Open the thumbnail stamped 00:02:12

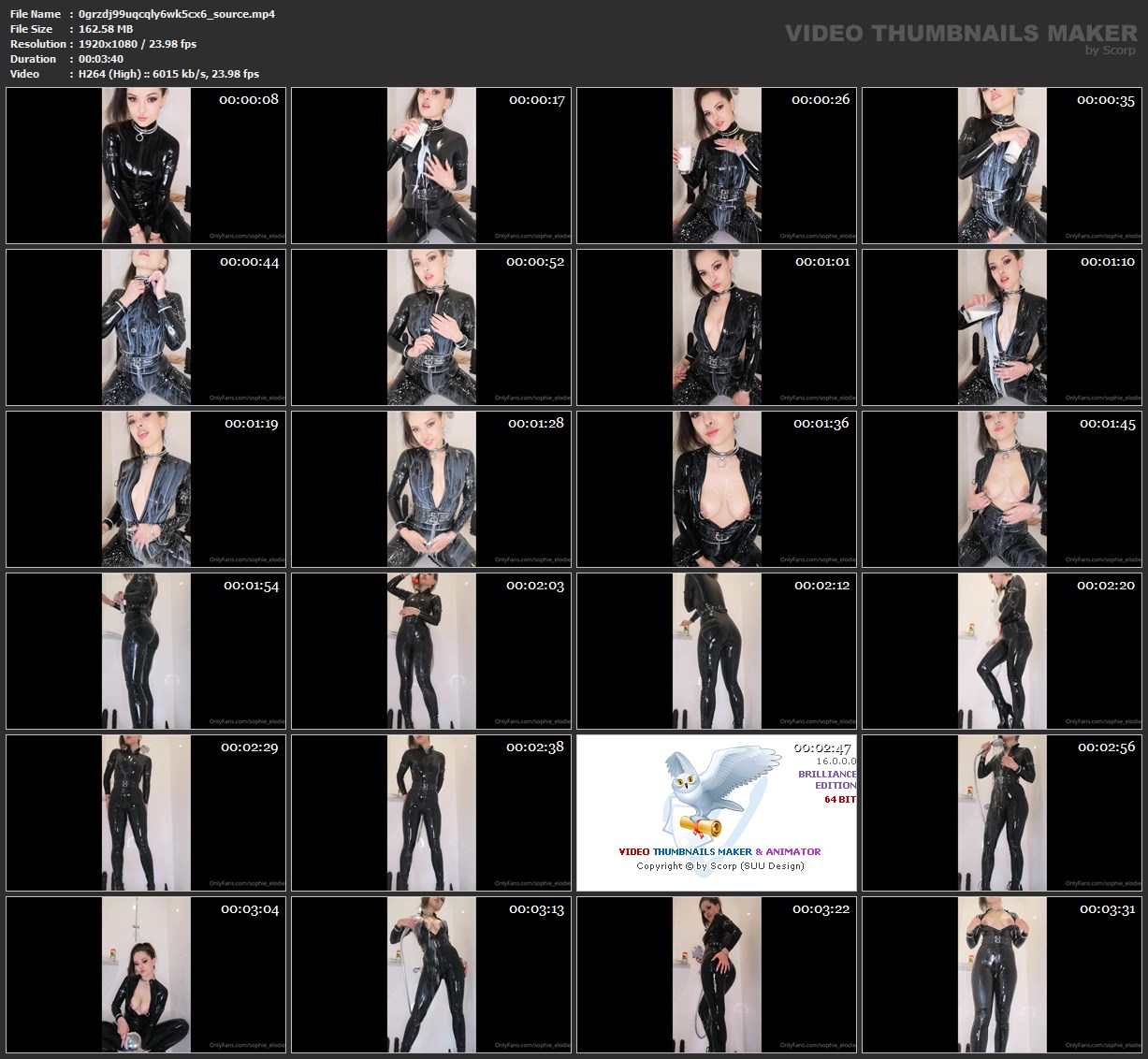point(717,651)
